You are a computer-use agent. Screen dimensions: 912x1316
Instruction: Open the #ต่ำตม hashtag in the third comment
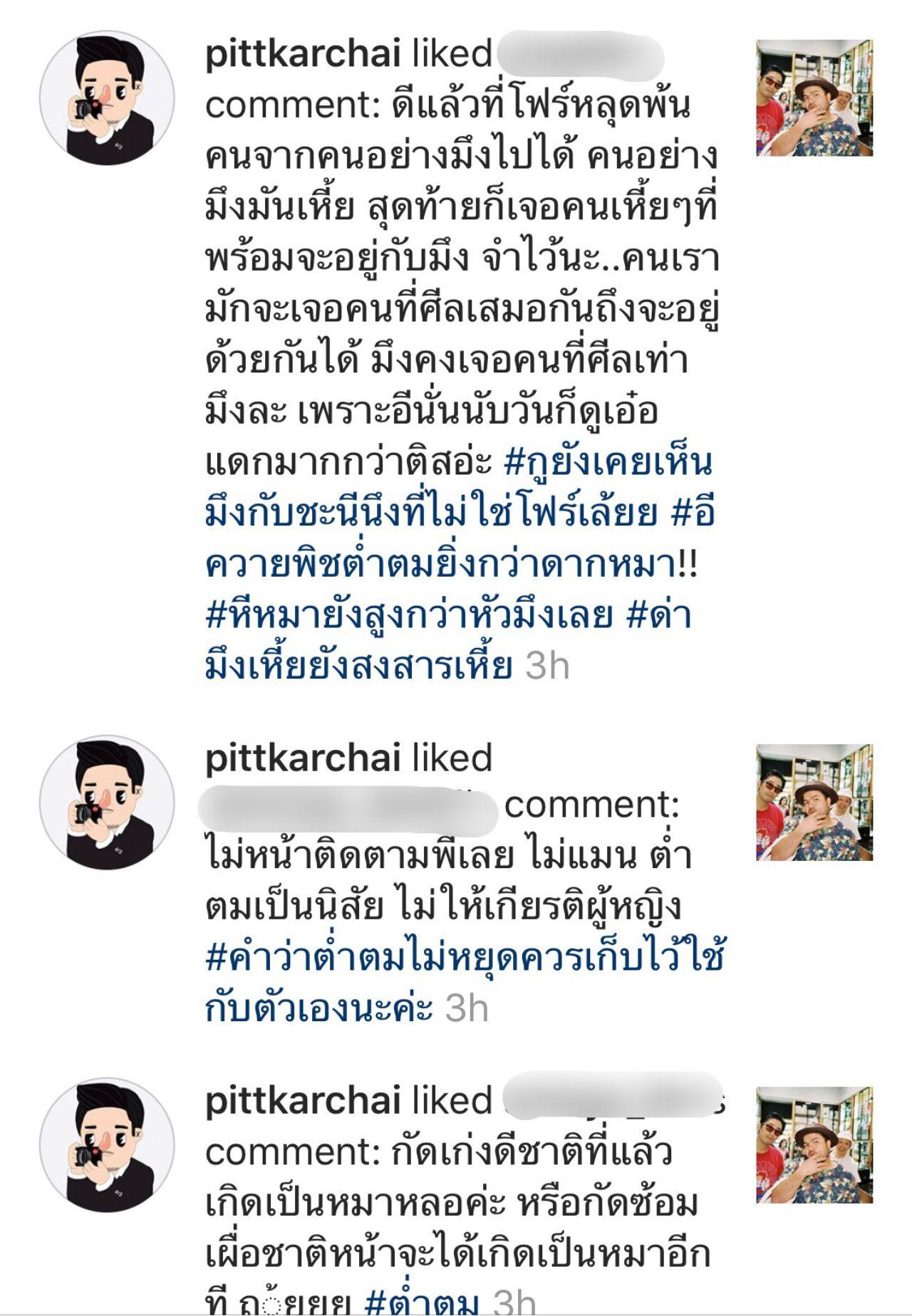pos(420,1302)
